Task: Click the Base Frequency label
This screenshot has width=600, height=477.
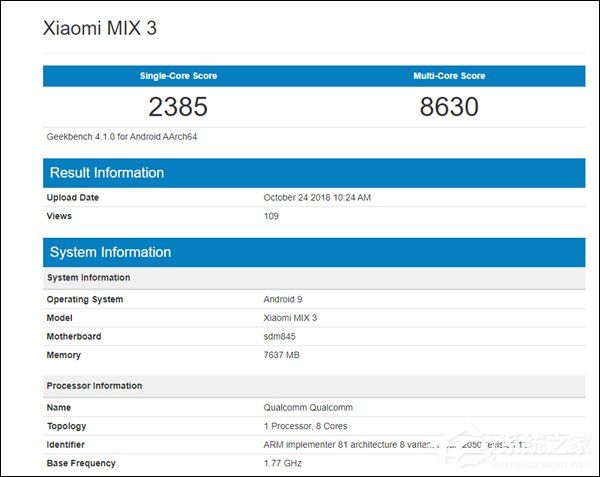Action: (x=81, y=463)
